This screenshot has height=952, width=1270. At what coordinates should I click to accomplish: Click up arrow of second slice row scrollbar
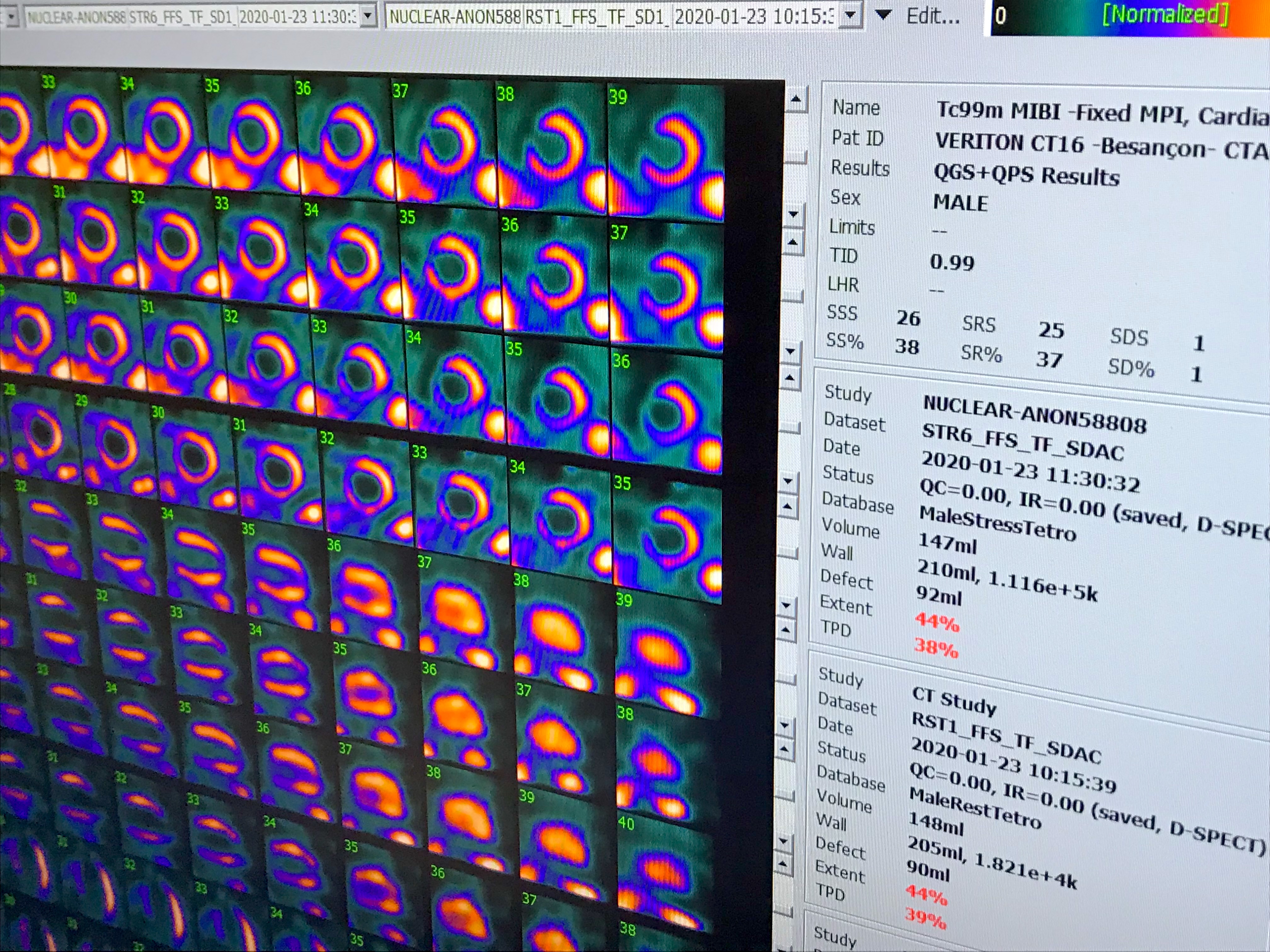tap(793, 243)
